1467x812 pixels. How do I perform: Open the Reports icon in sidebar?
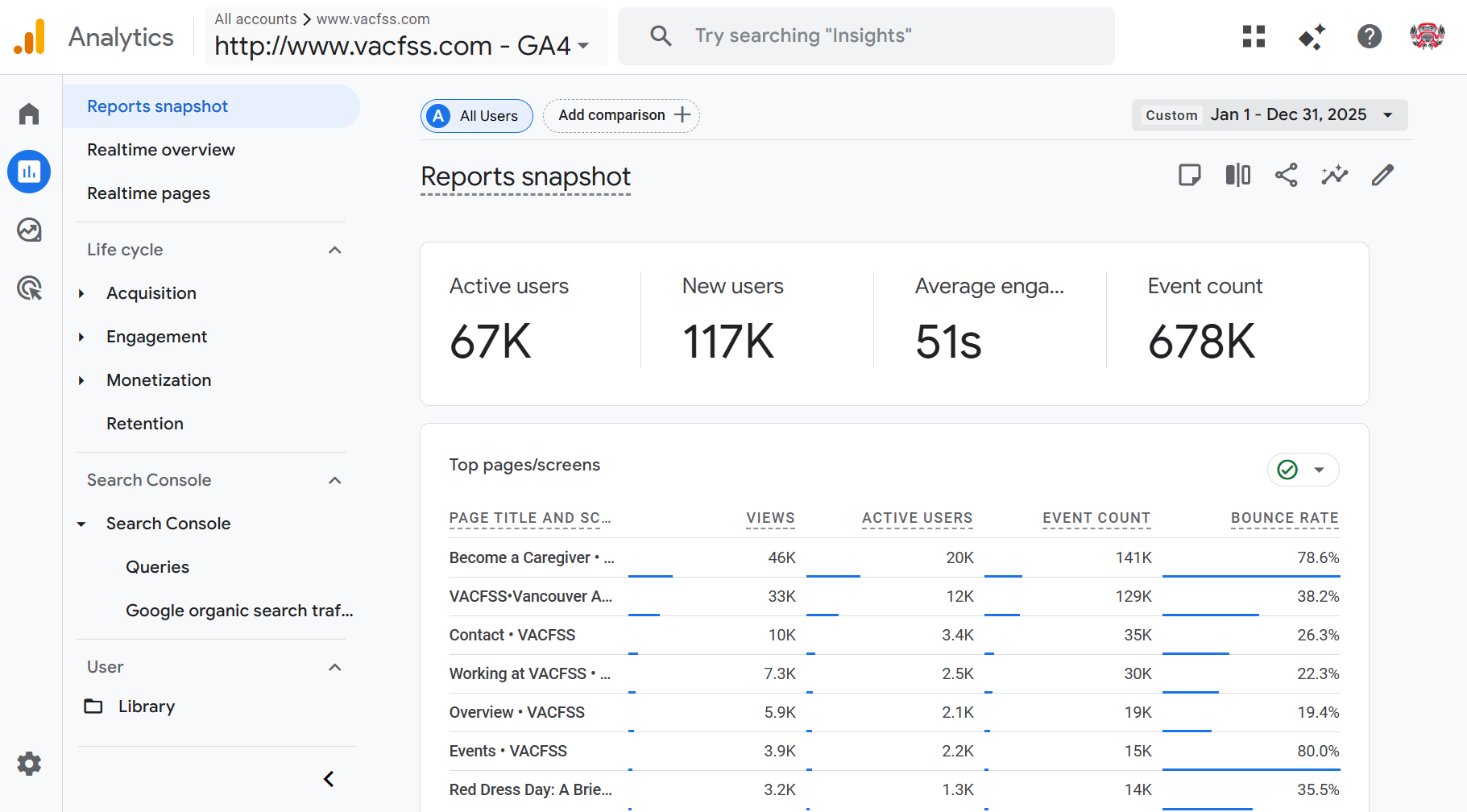coord(29,172)
